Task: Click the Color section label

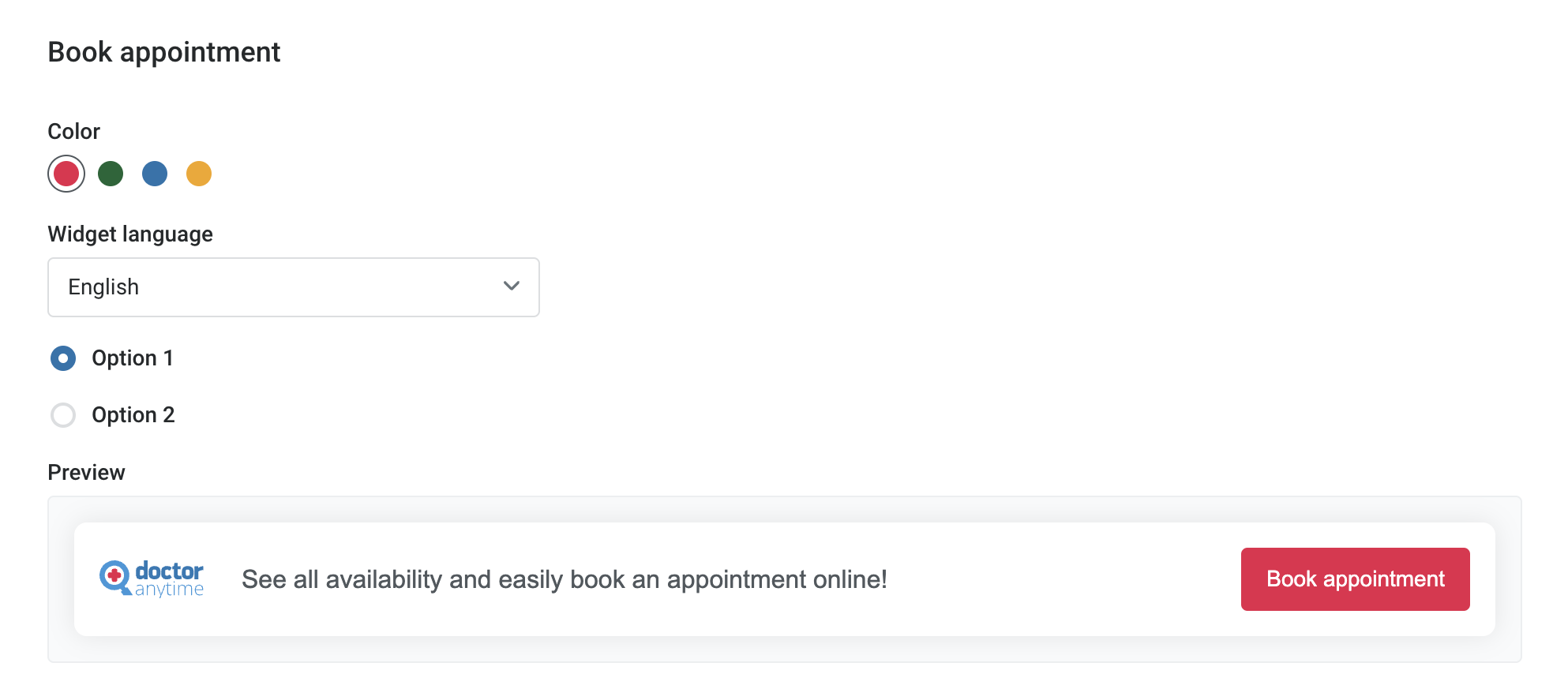Action: (74, 131)
